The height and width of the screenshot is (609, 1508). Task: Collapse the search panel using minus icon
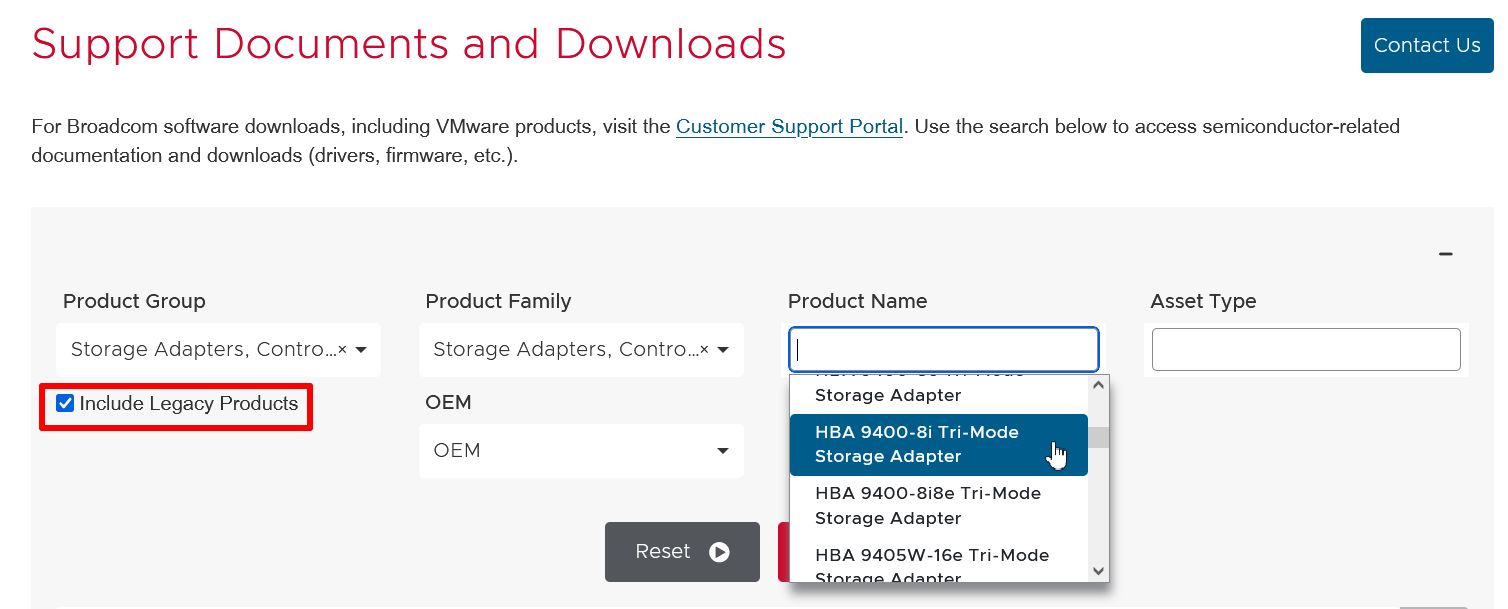[x=1445, y=254]
